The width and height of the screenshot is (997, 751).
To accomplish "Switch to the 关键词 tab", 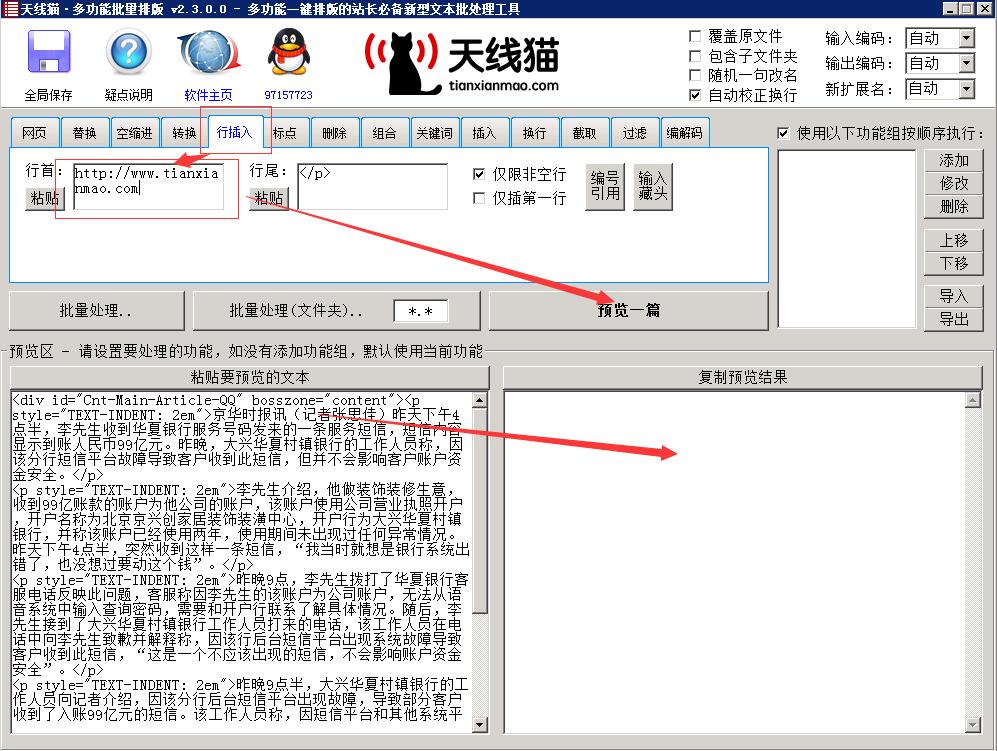I will [x=434, y=133].
